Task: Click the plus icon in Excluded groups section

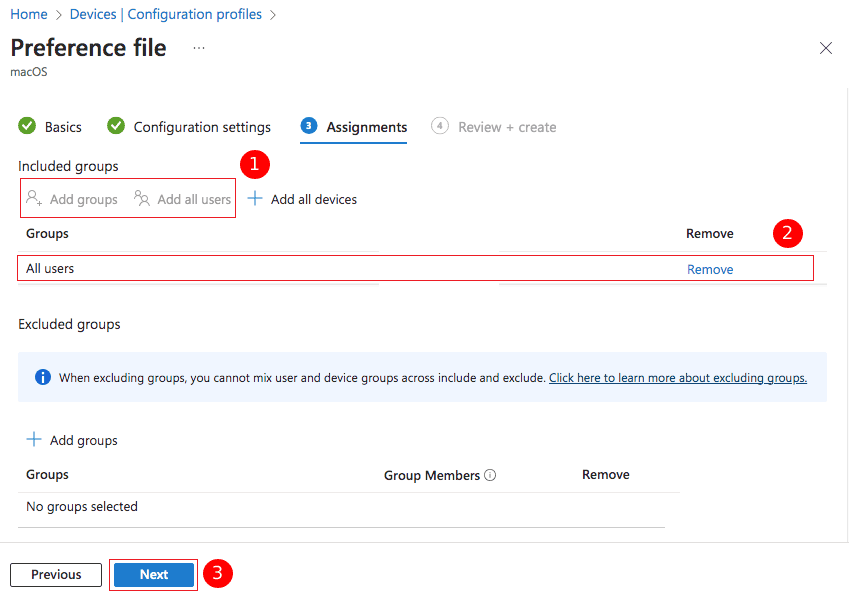Action: (x=34, y=440)
